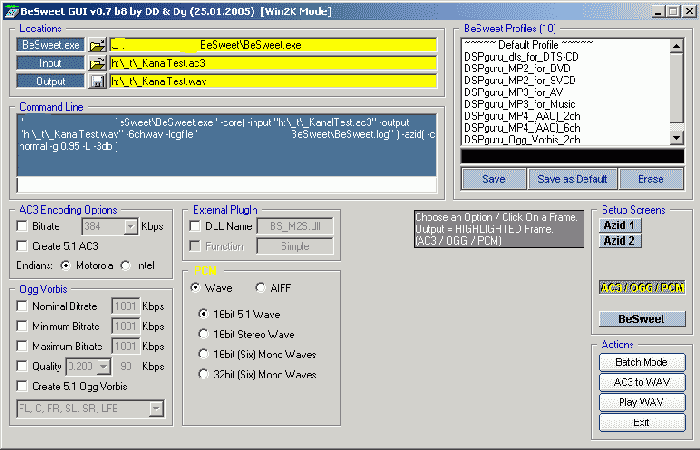
Task: Click the Output save disk icon
Action: click(x=97, y=81)
